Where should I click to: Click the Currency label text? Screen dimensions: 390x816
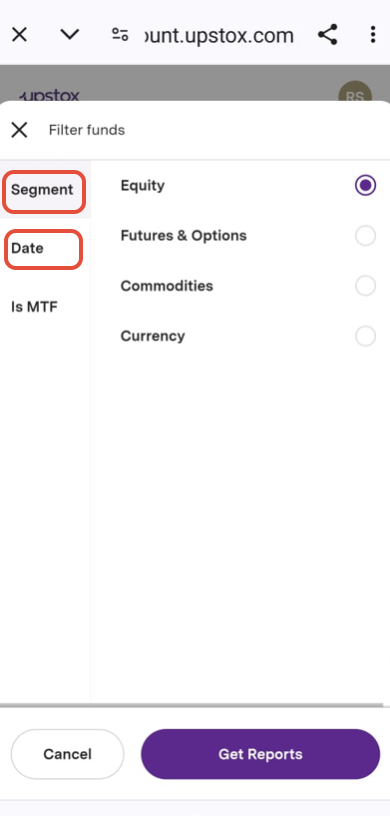point(153,336)
